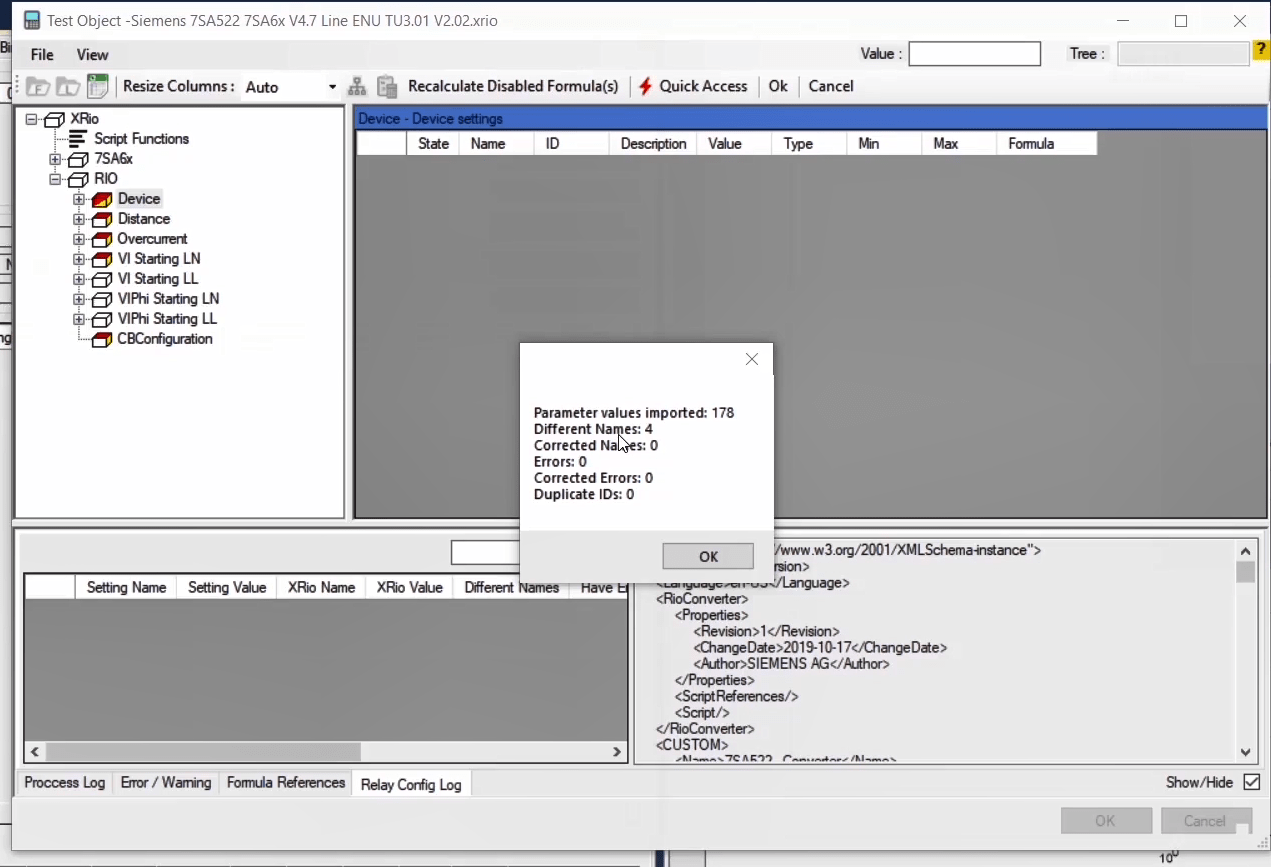Click the yellow help question mark icon
The height and width of the screenshot is (867, 1271).
click(x=1261, y=52)
